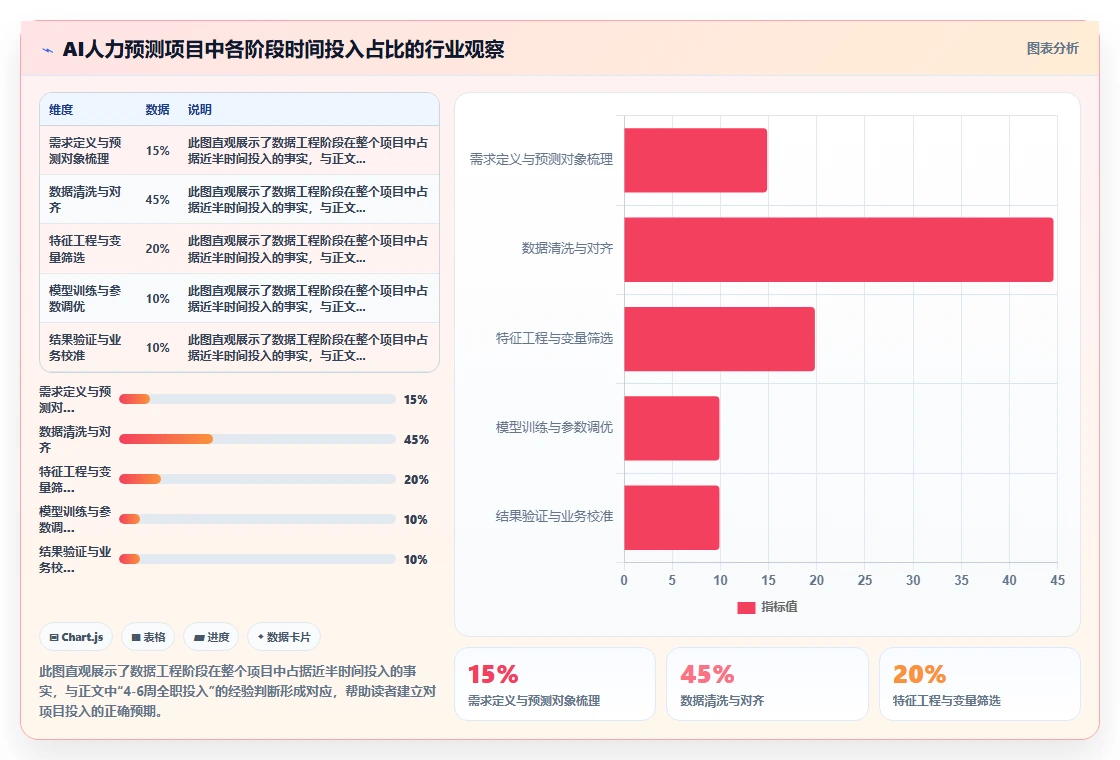This screenshot has height=760, width=1120.
Task: Select the 数据卡片 tag chip
Action: [x=284, y=637]
